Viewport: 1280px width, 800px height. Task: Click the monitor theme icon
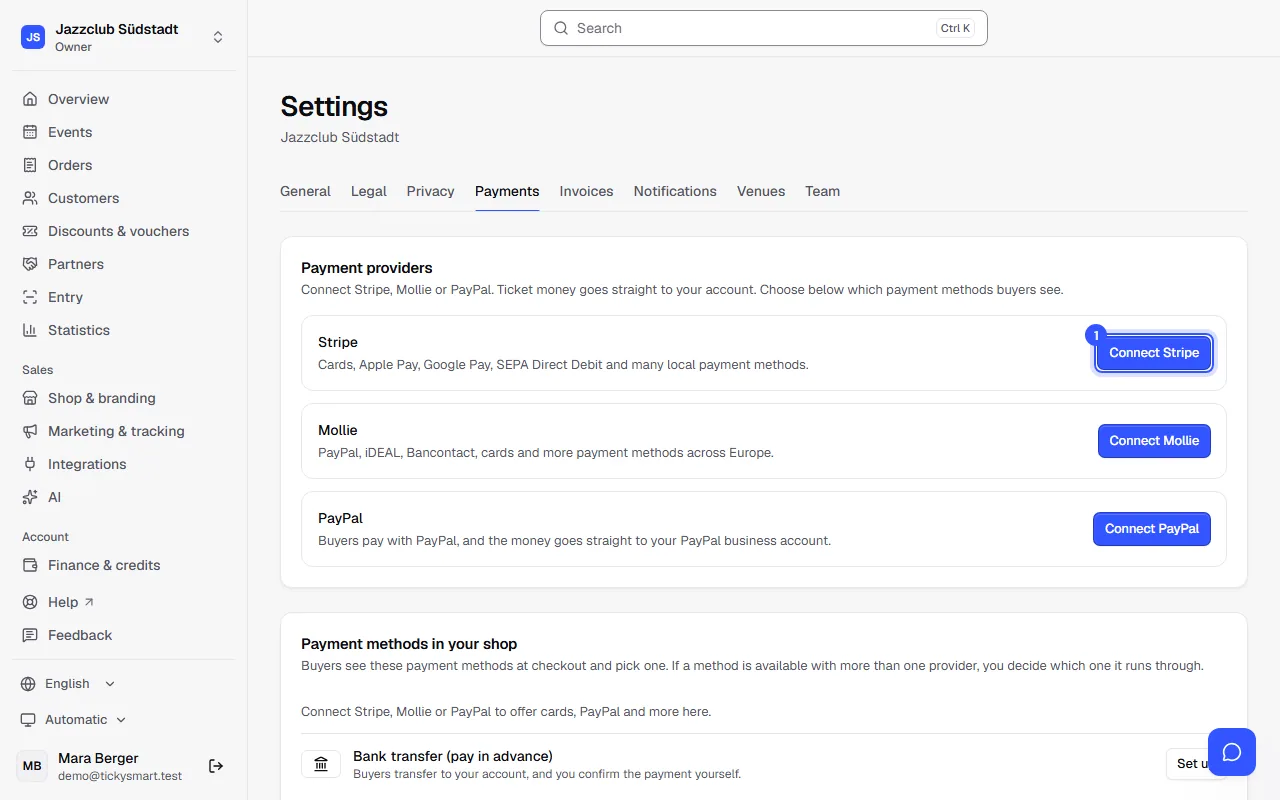28,720
